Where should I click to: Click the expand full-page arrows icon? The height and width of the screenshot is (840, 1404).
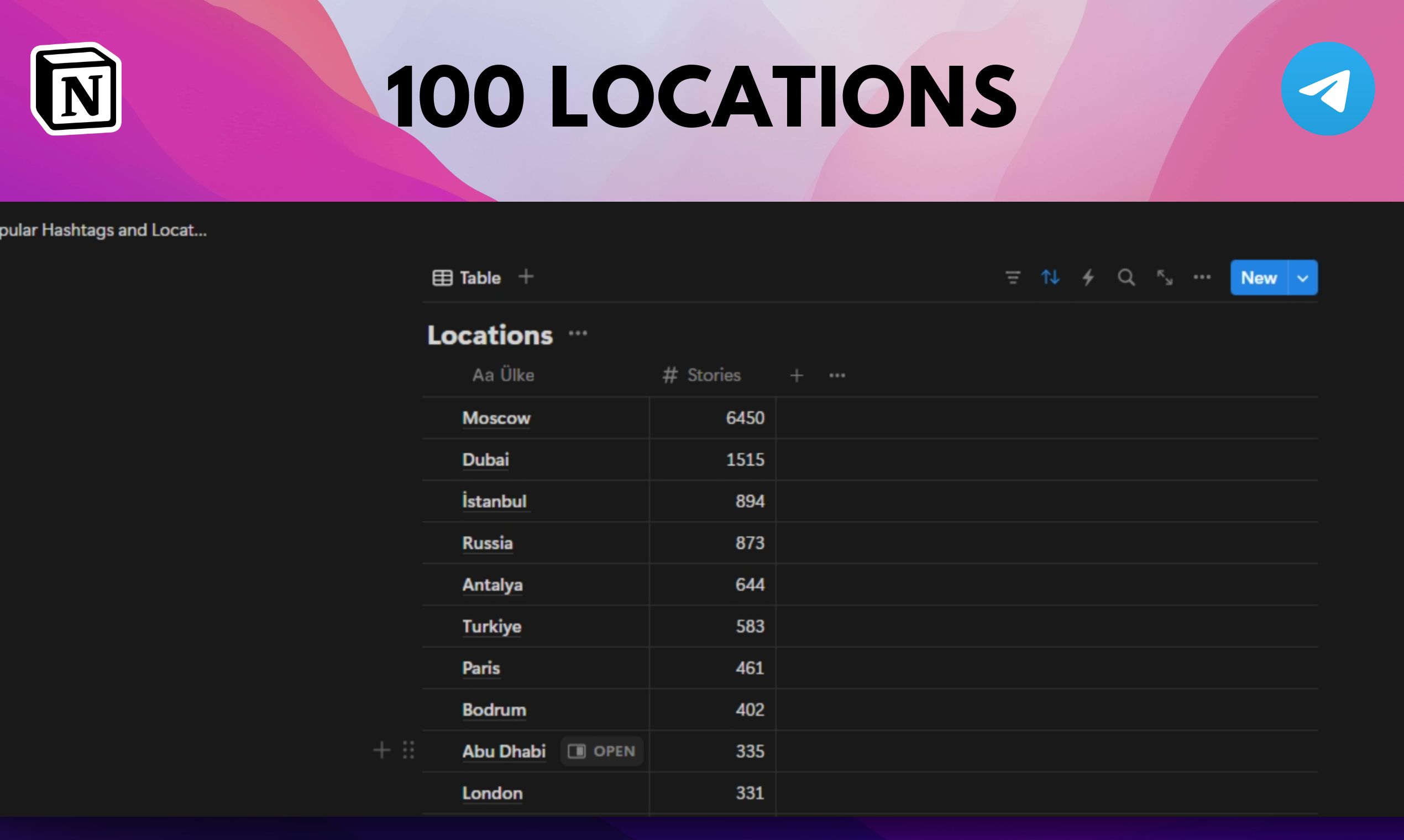(x=1165, y=277)
